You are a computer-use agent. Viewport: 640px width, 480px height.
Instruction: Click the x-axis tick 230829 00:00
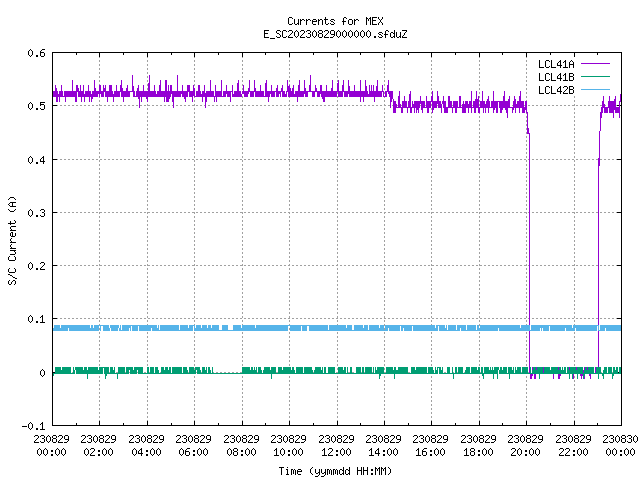[51, 445]
